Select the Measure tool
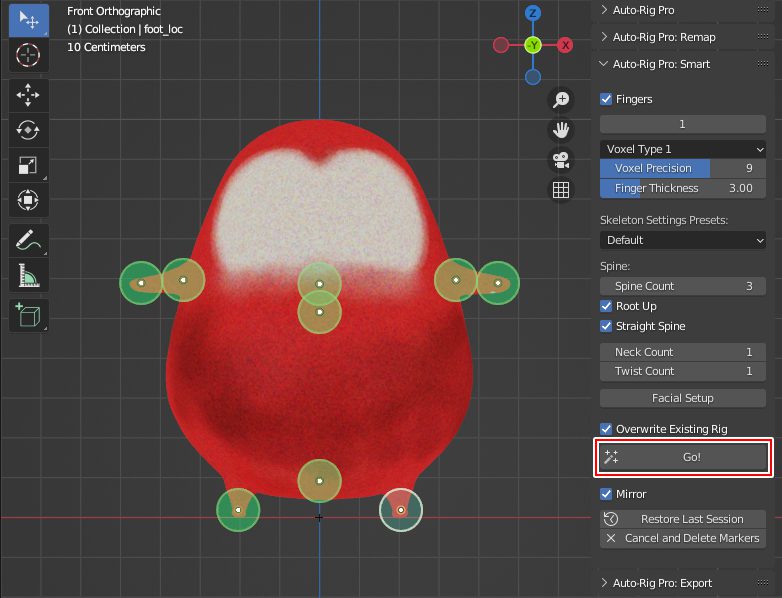 point(28,275)
